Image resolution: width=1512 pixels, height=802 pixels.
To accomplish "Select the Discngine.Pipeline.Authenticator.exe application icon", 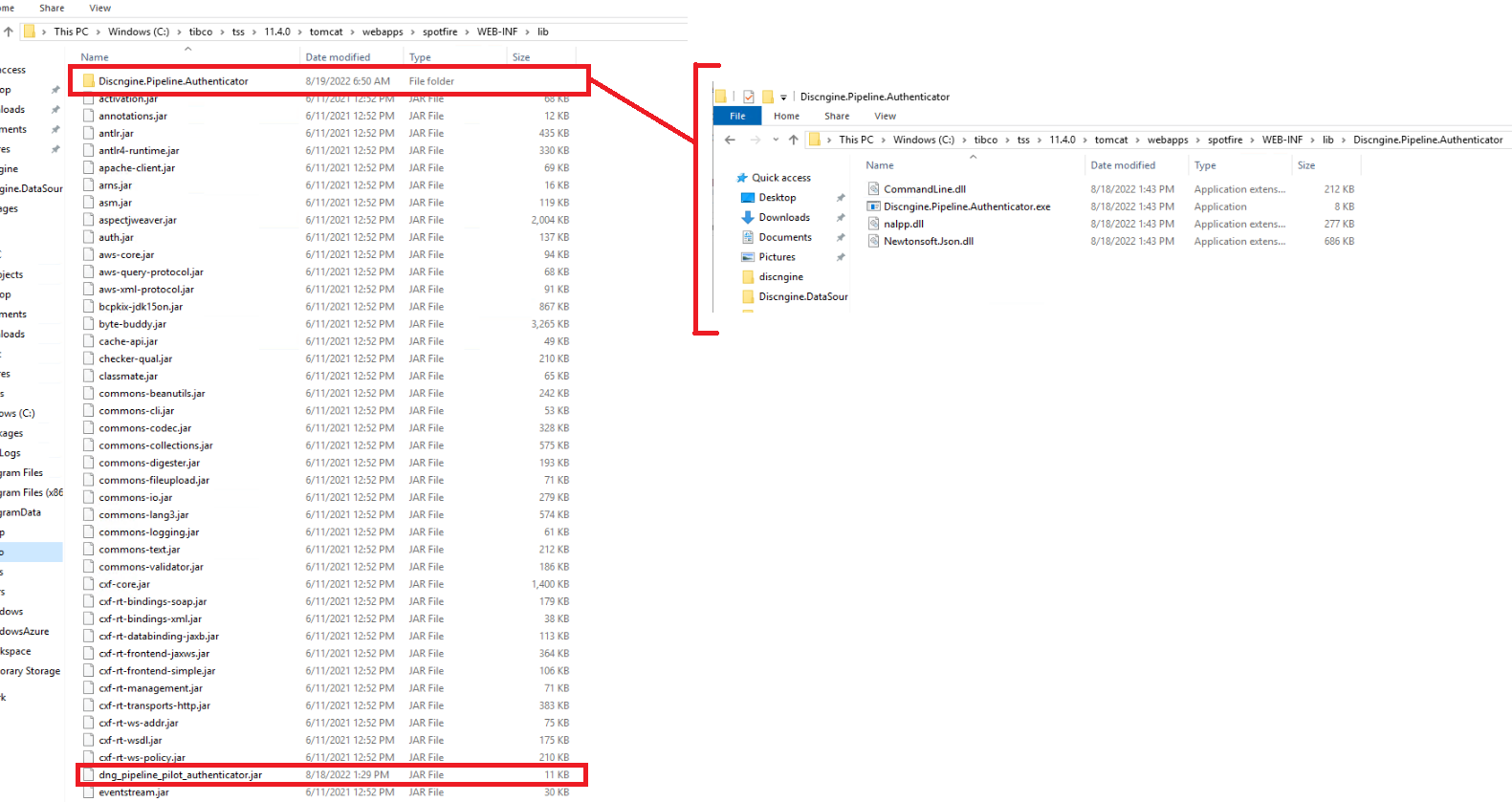I will (x=873, y=206).
